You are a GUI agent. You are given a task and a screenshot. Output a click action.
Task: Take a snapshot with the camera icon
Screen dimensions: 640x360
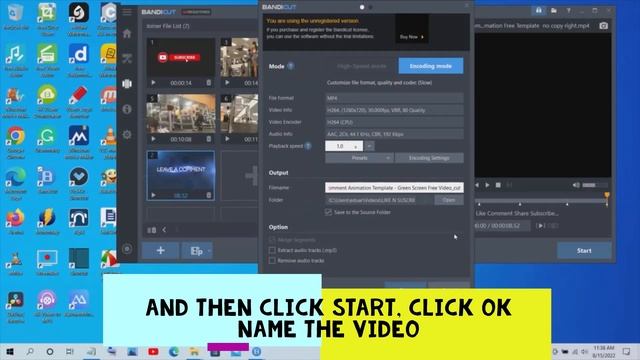[603, 26]
